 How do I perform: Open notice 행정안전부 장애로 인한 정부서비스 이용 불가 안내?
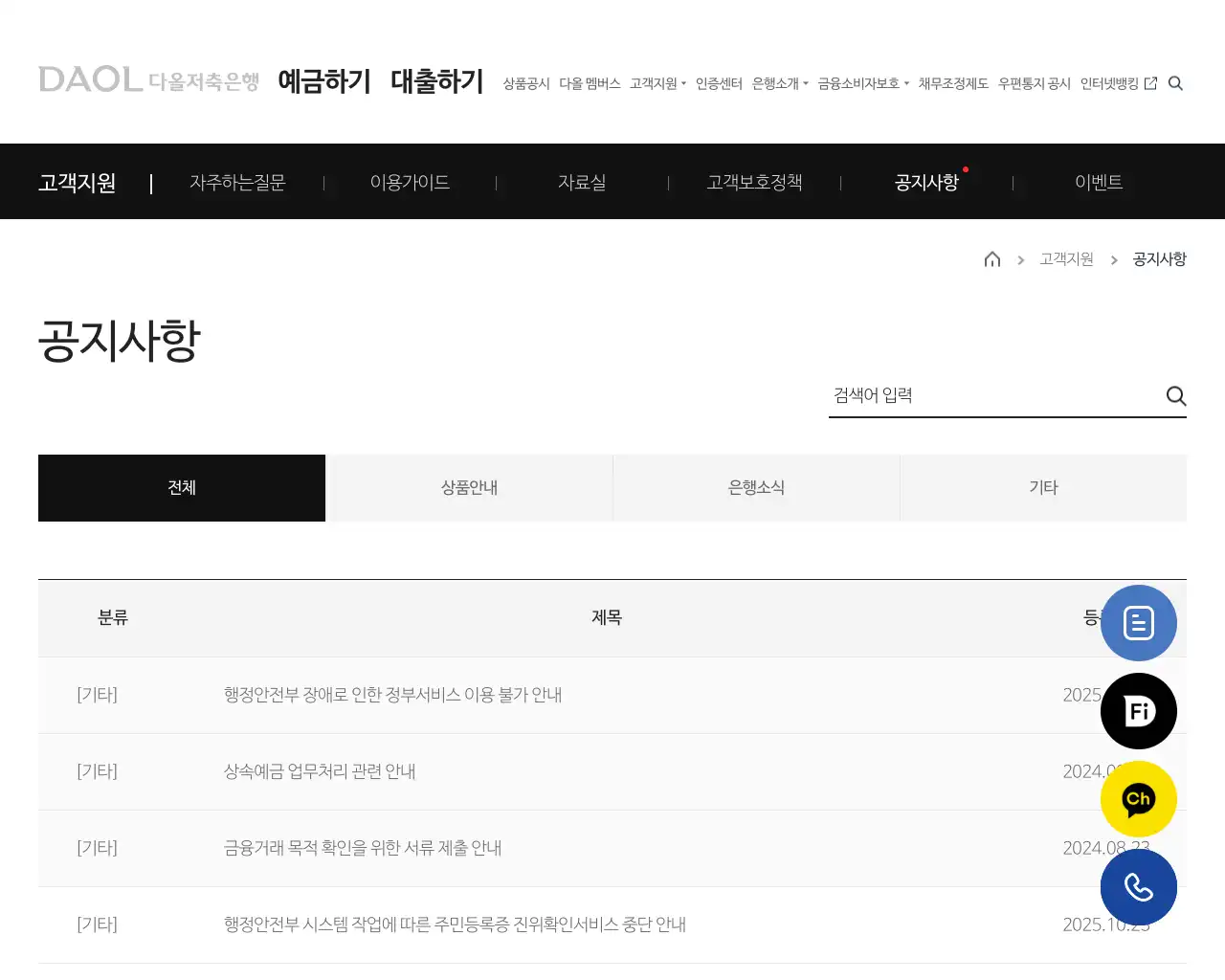click(392, 695)
